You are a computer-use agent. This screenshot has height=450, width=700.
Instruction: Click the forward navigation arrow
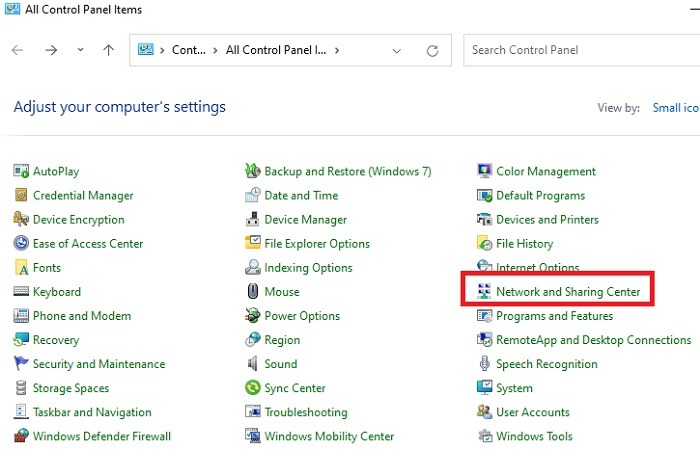51,50
